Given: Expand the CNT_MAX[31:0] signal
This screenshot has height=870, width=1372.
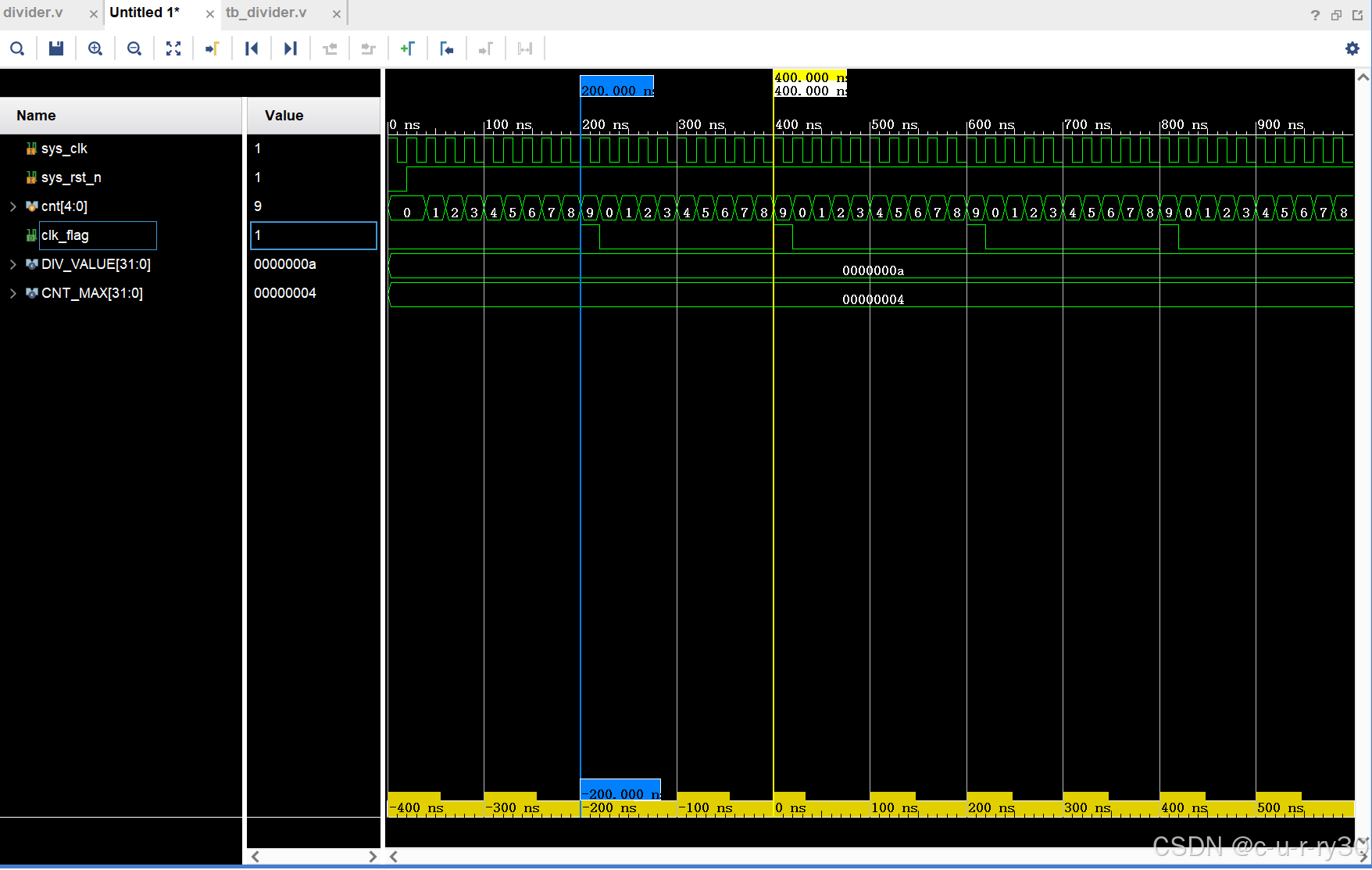Looking at the screenshot, I should coord(13,293).
